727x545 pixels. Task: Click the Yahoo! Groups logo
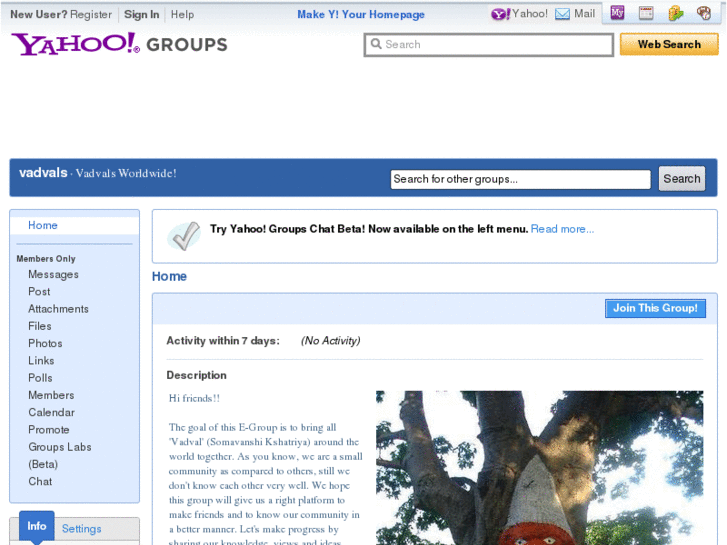click(119, 44)
